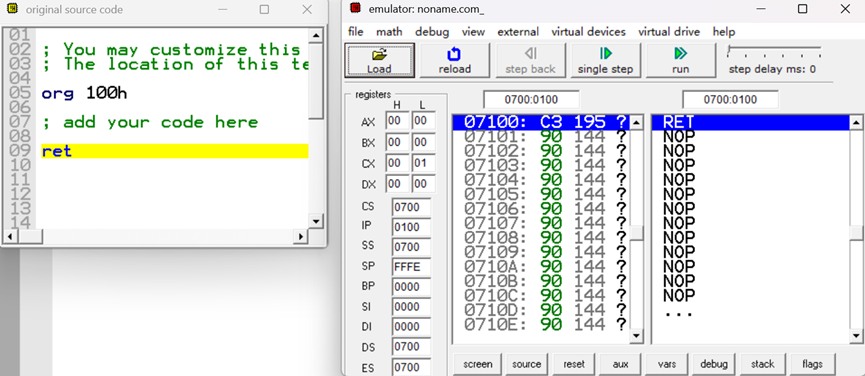Screen dimensions: 865x376
Task: Click the step back button
Action: (530, 60)
